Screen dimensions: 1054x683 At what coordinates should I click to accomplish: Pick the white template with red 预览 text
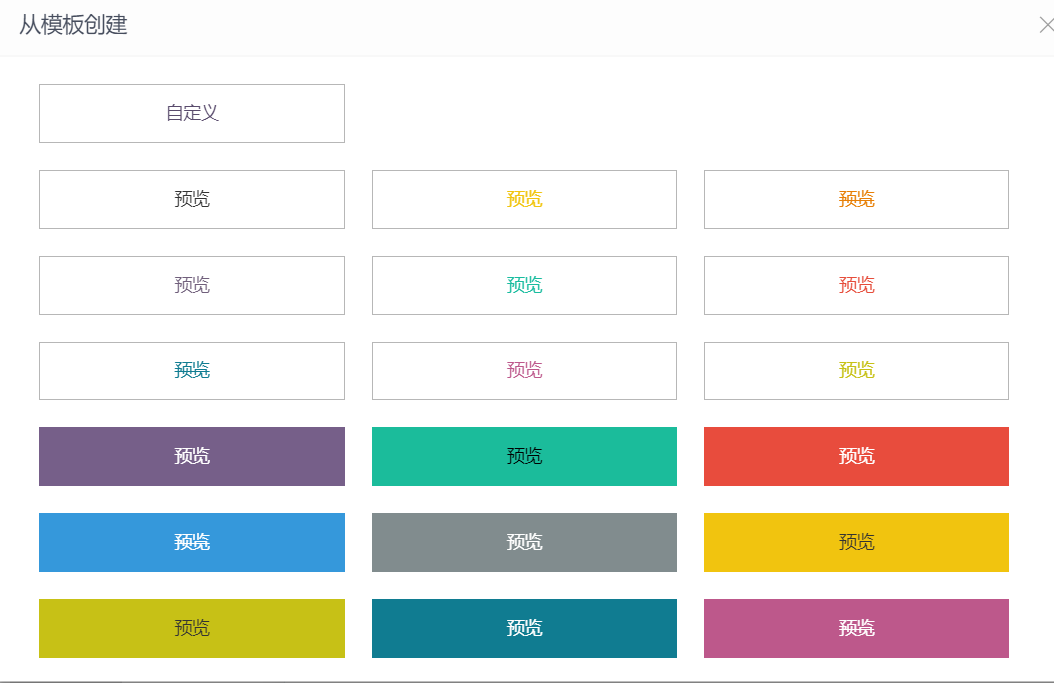pyautogui.click(x=856, y=285)
